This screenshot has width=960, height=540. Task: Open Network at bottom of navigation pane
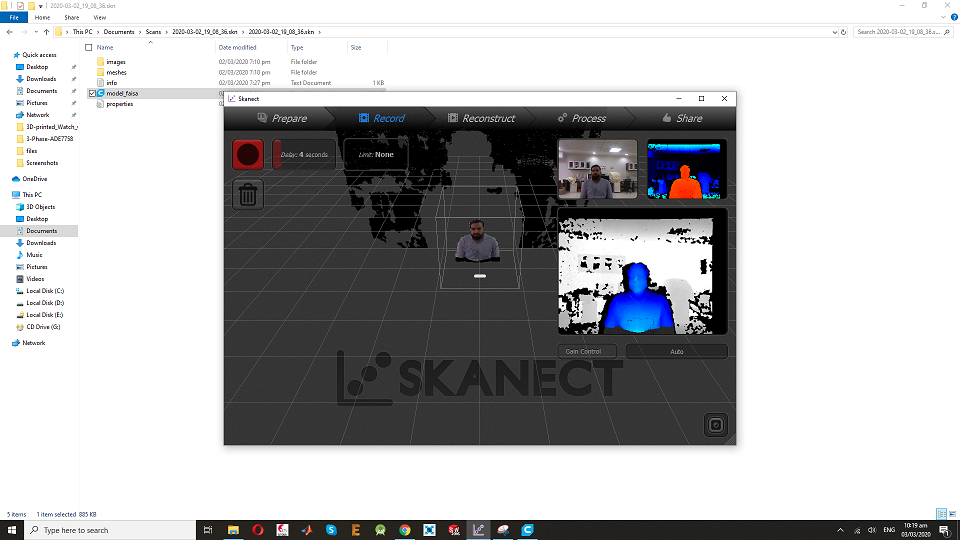tap(34, 343)
